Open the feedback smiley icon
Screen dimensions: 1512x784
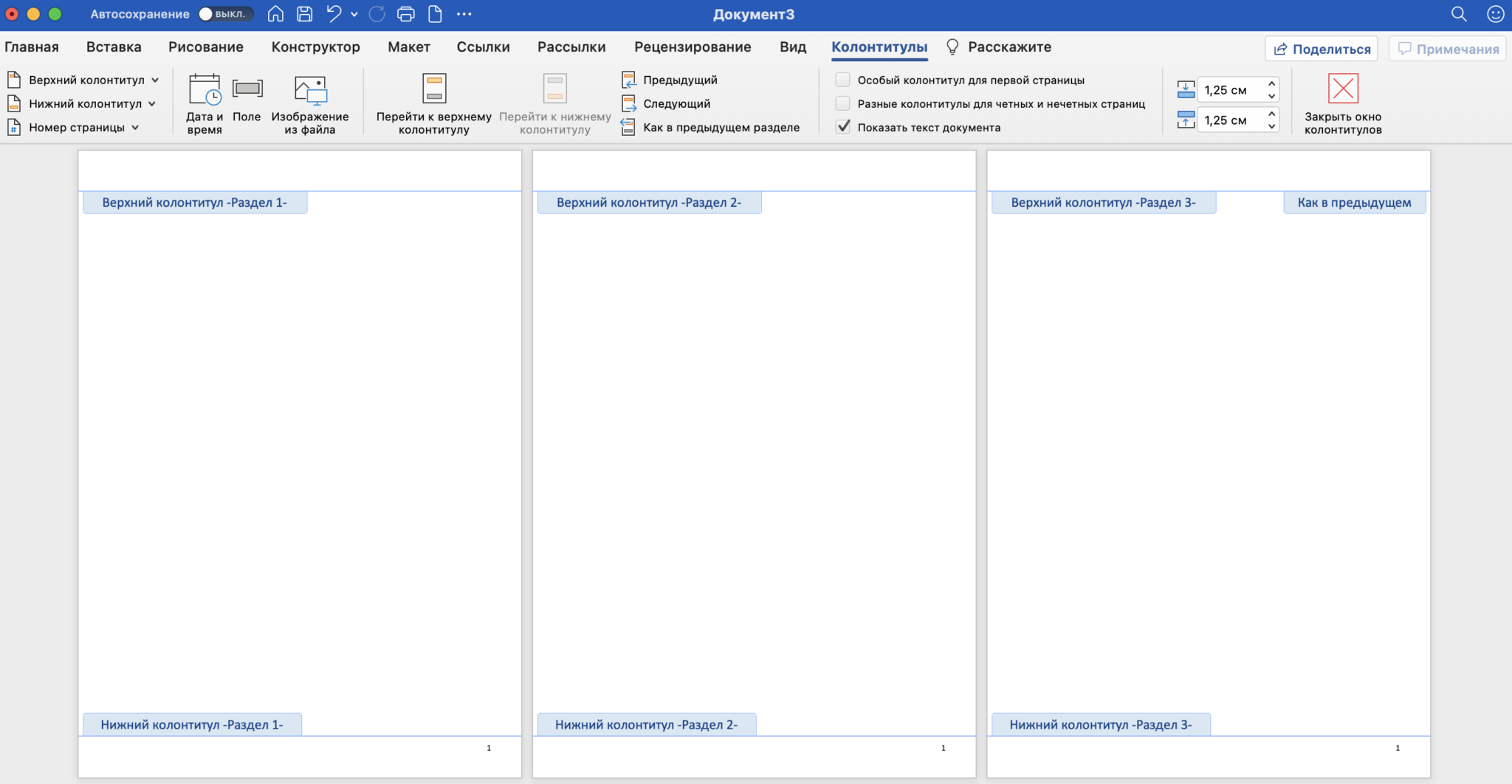tap(1495, 14)
